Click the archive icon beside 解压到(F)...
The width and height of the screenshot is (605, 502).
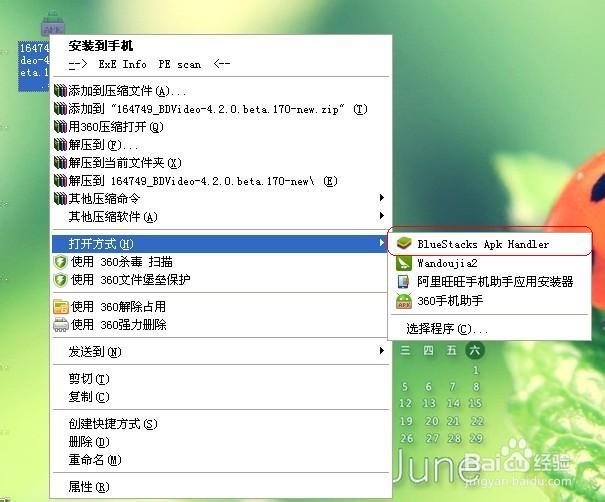(60, 145)
